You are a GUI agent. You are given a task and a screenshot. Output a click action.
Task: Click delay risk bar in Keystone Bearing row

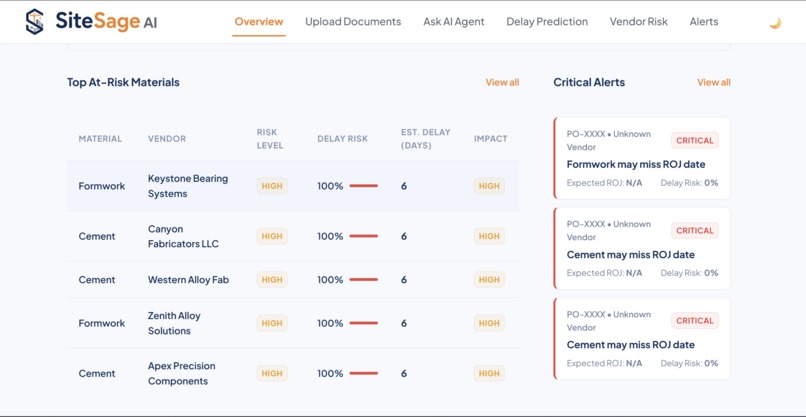coord(364,186)
